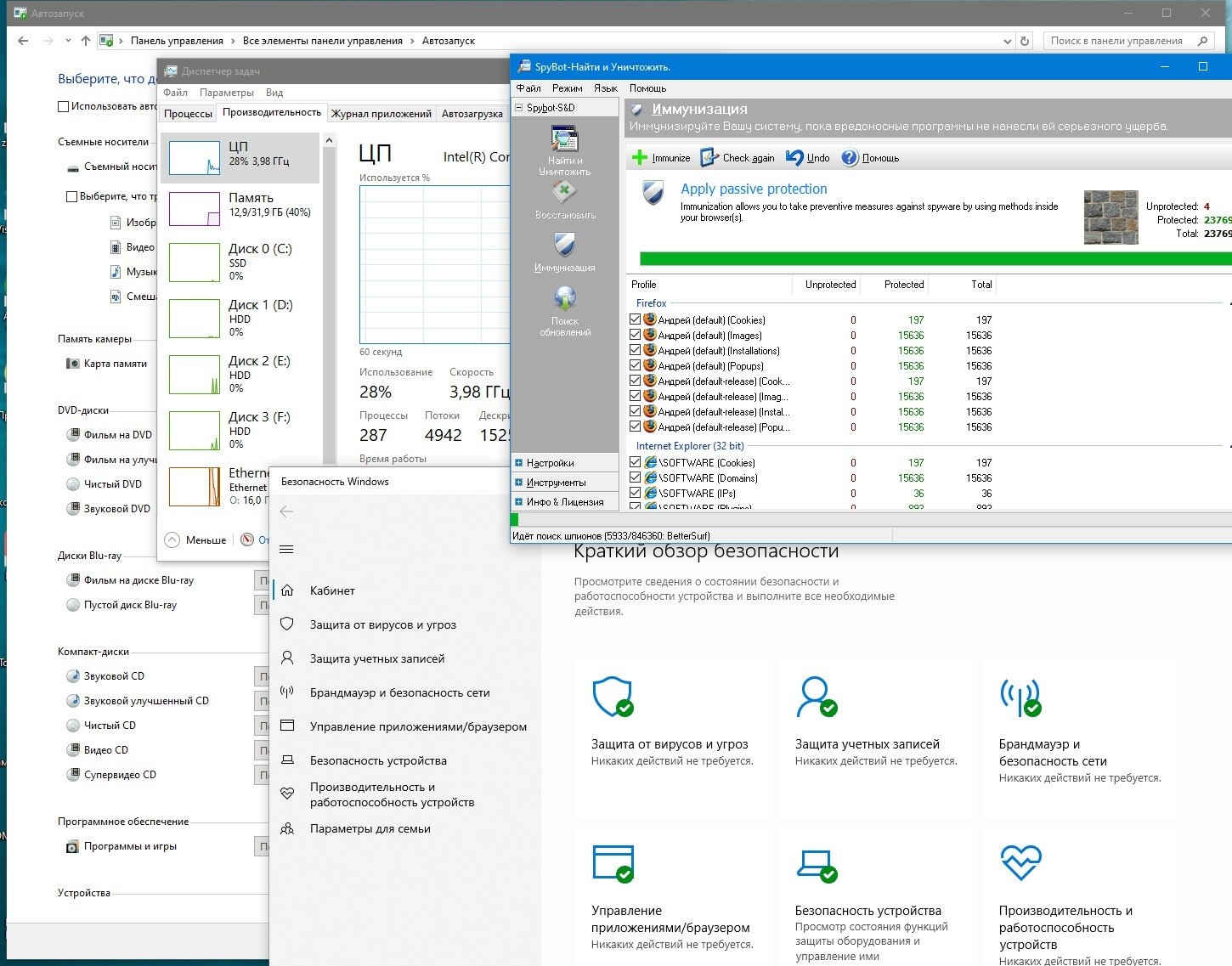
Task: Open Управление приложениями/браузером sidebar item
Action: (x=404, y=726)
